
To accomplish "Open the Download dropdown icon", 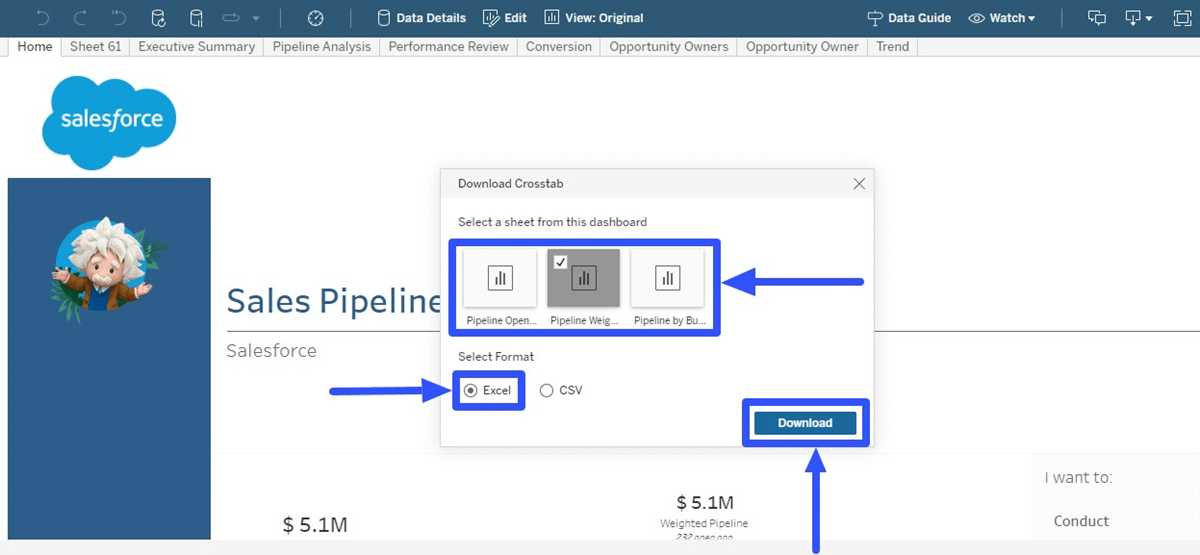I will (1138, 18).
